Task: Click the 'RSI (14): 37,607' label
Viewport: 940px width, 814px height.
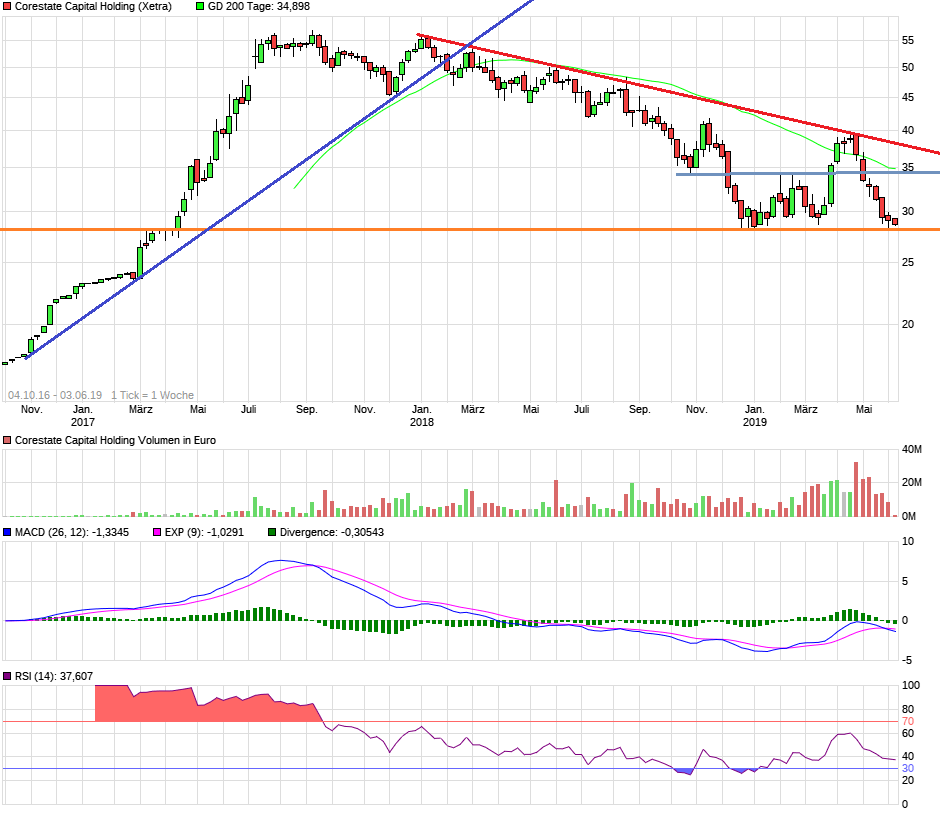Action: (54, 676)
